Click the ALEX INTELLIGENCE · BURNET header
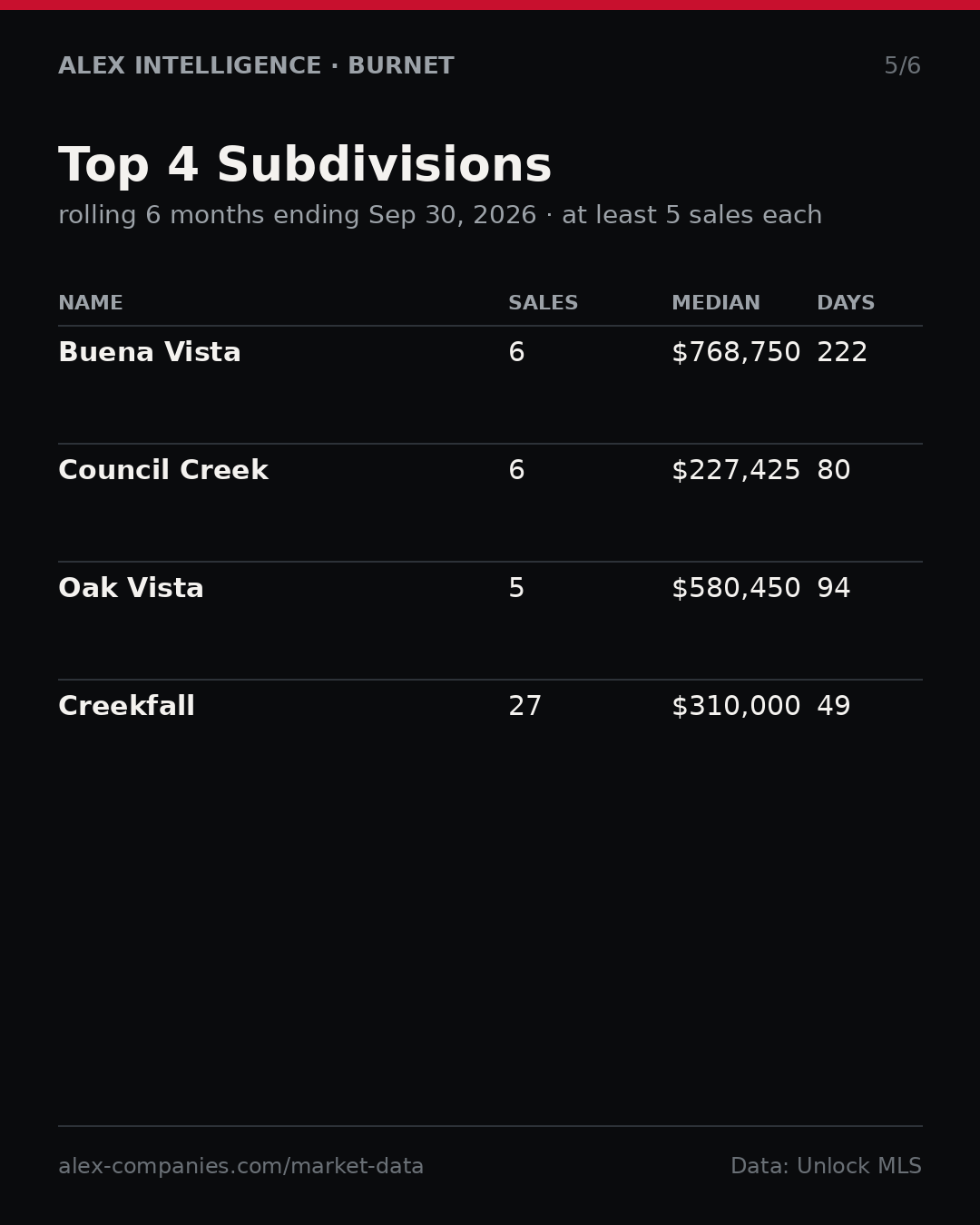The image size is (980, 1225). (x=256, y=66)
